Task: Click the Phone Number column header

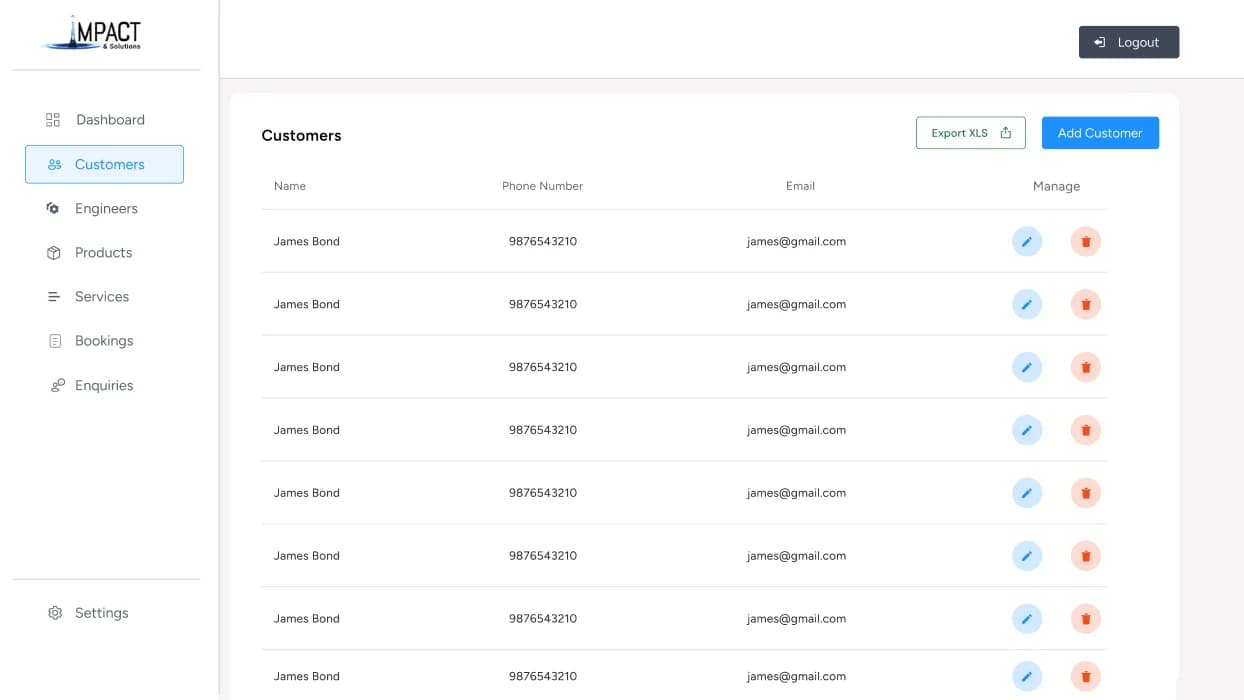Action: click(542, 186)
